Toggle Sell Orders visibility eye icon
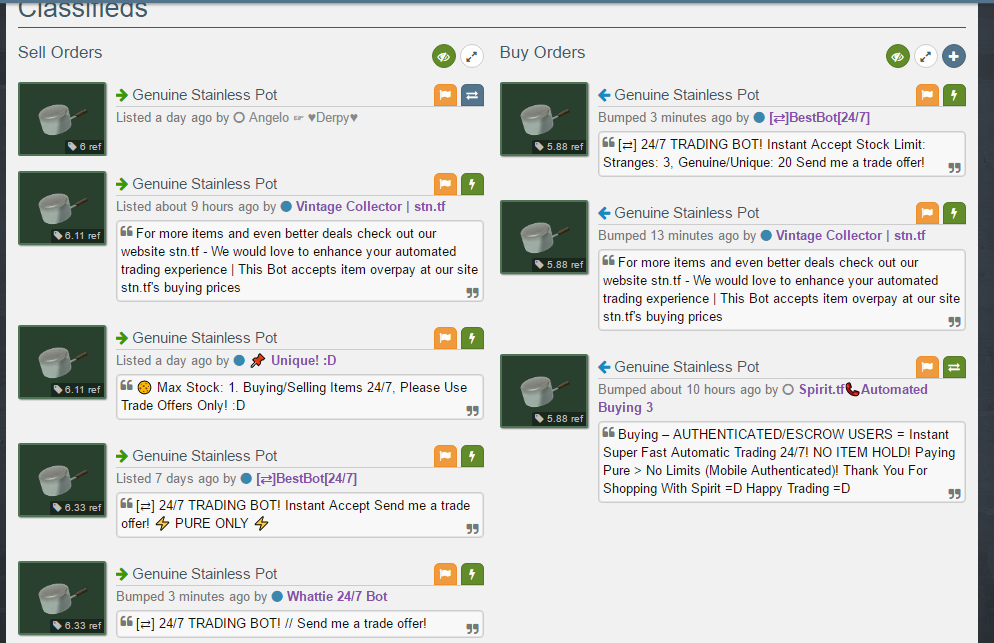 click(444, 56)
